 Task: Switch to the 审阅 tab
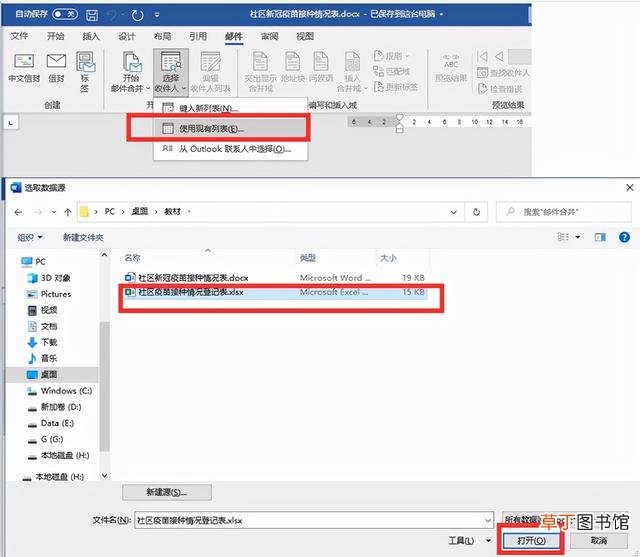point(269,36)
